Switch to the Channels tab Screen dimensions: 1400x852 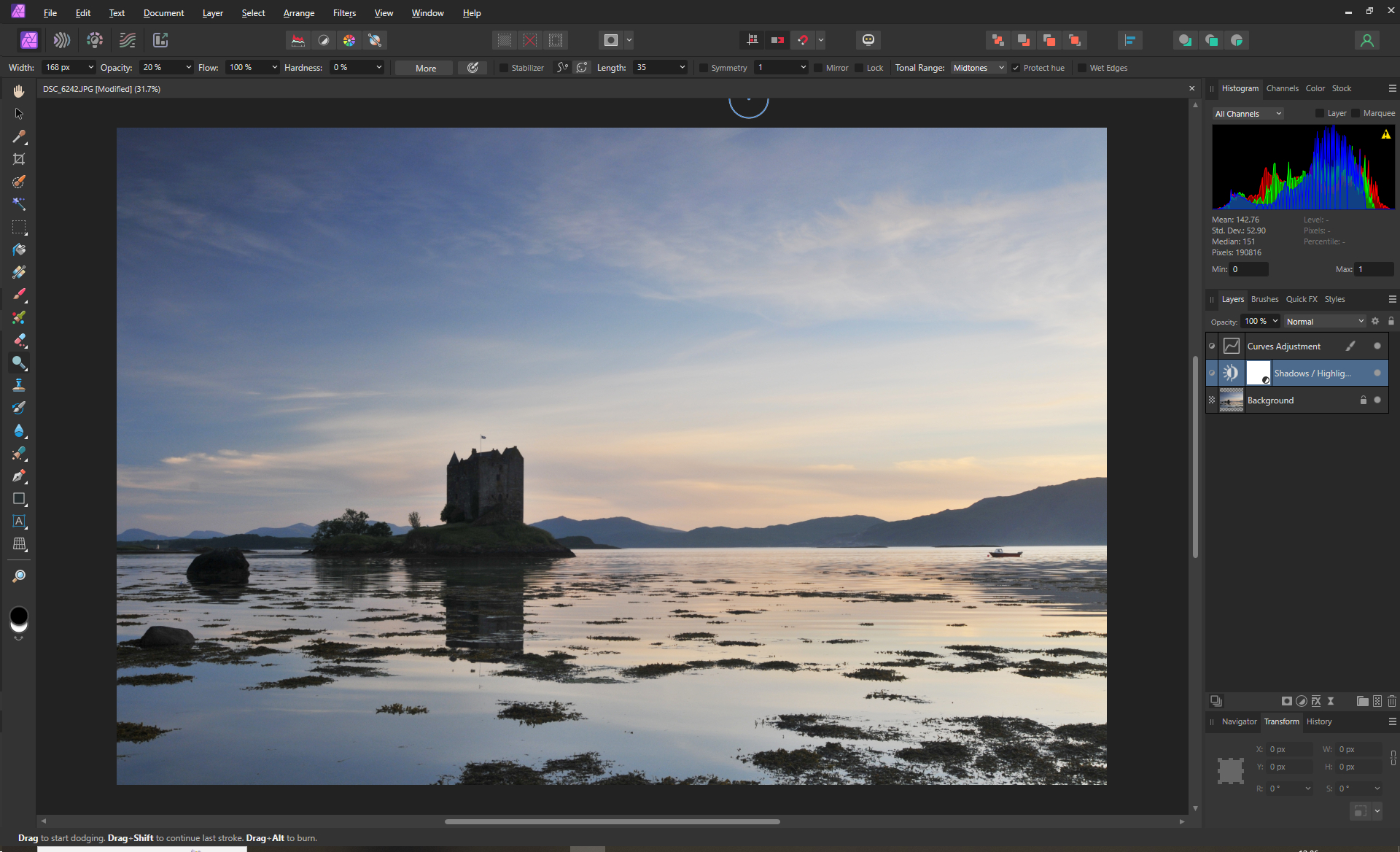tap(1282, 88)
